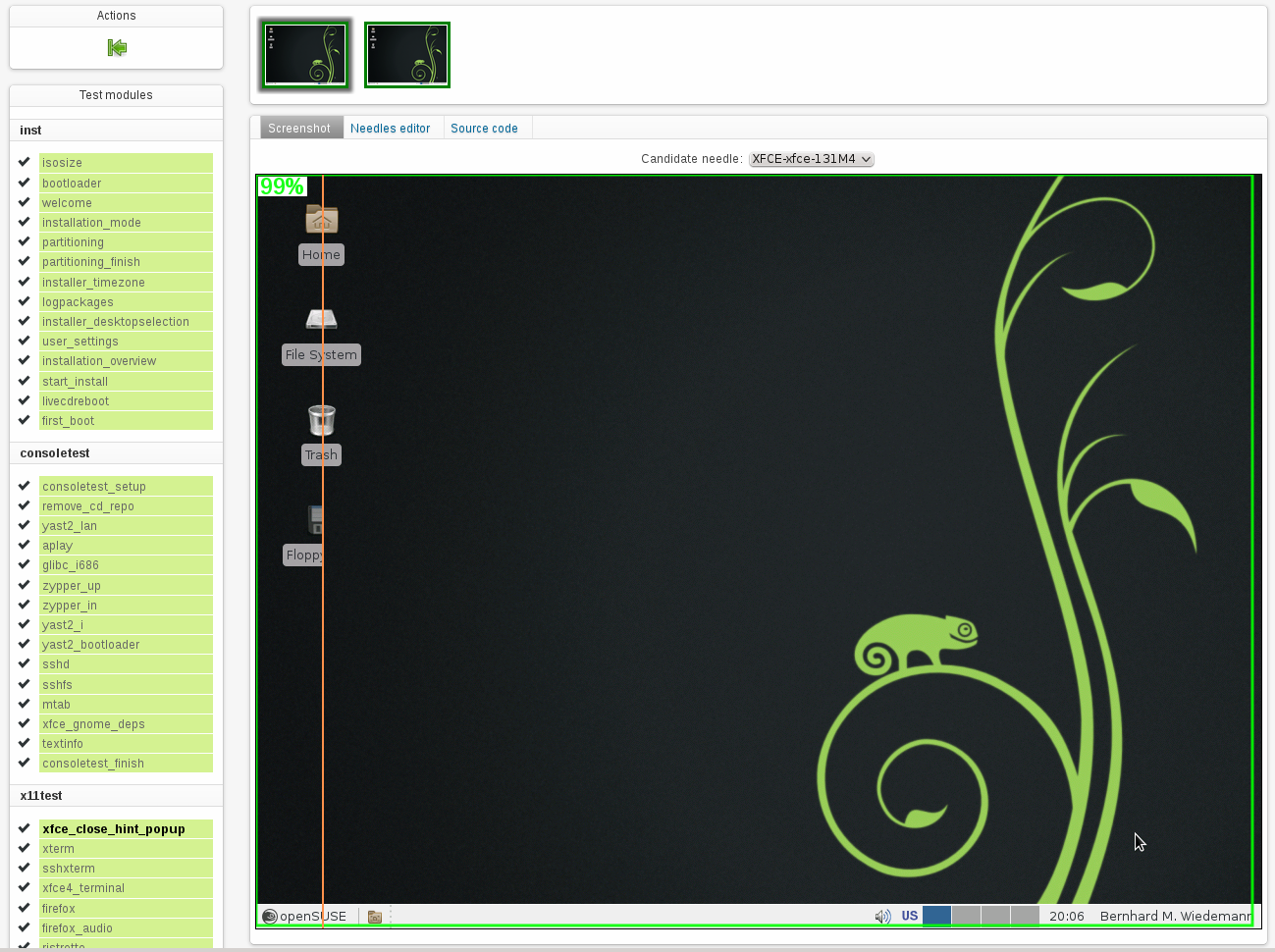Select the installer_timezone module

126,283
